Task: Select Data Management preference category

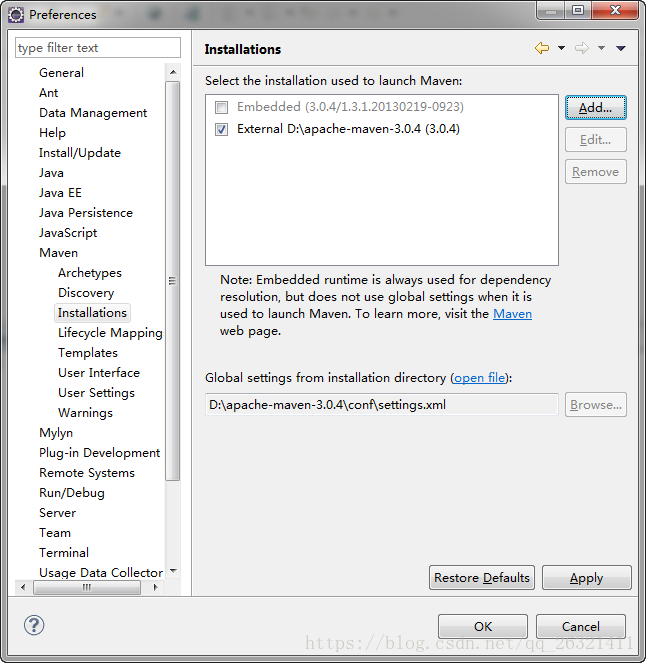Action: tap(93, 113)
